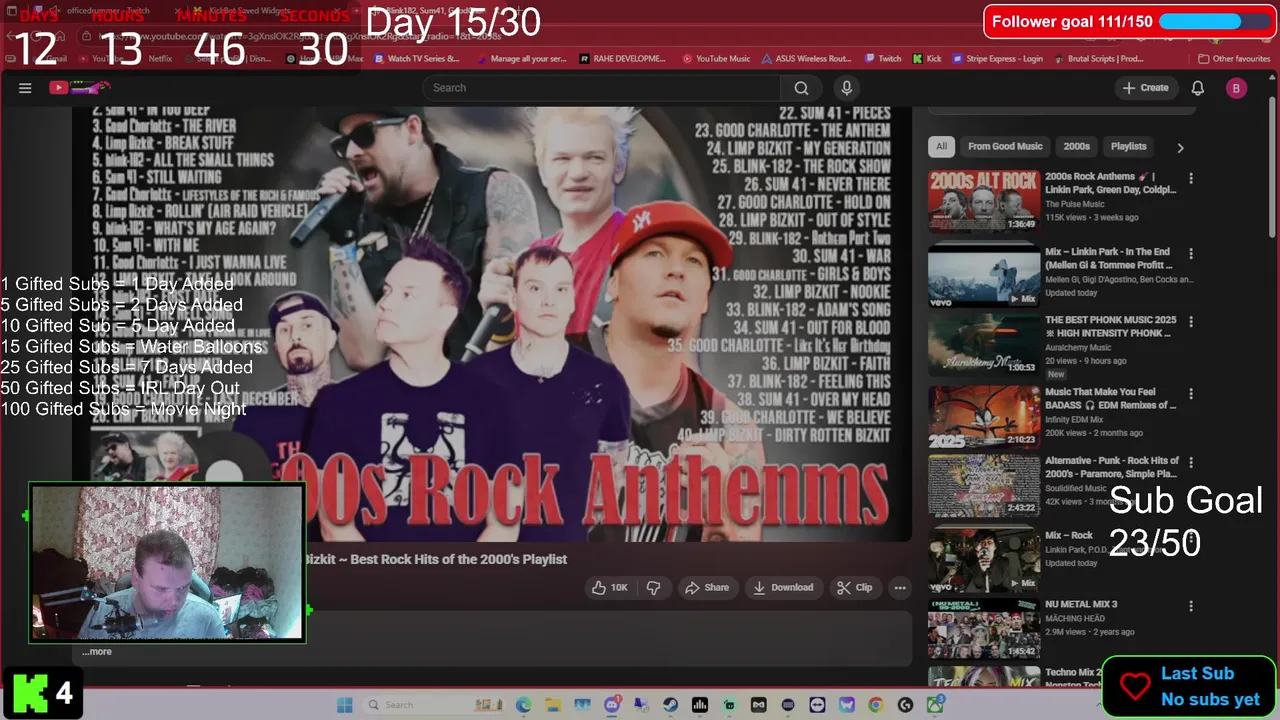Clip the video

pyautogui.click(x=855, y=587)
